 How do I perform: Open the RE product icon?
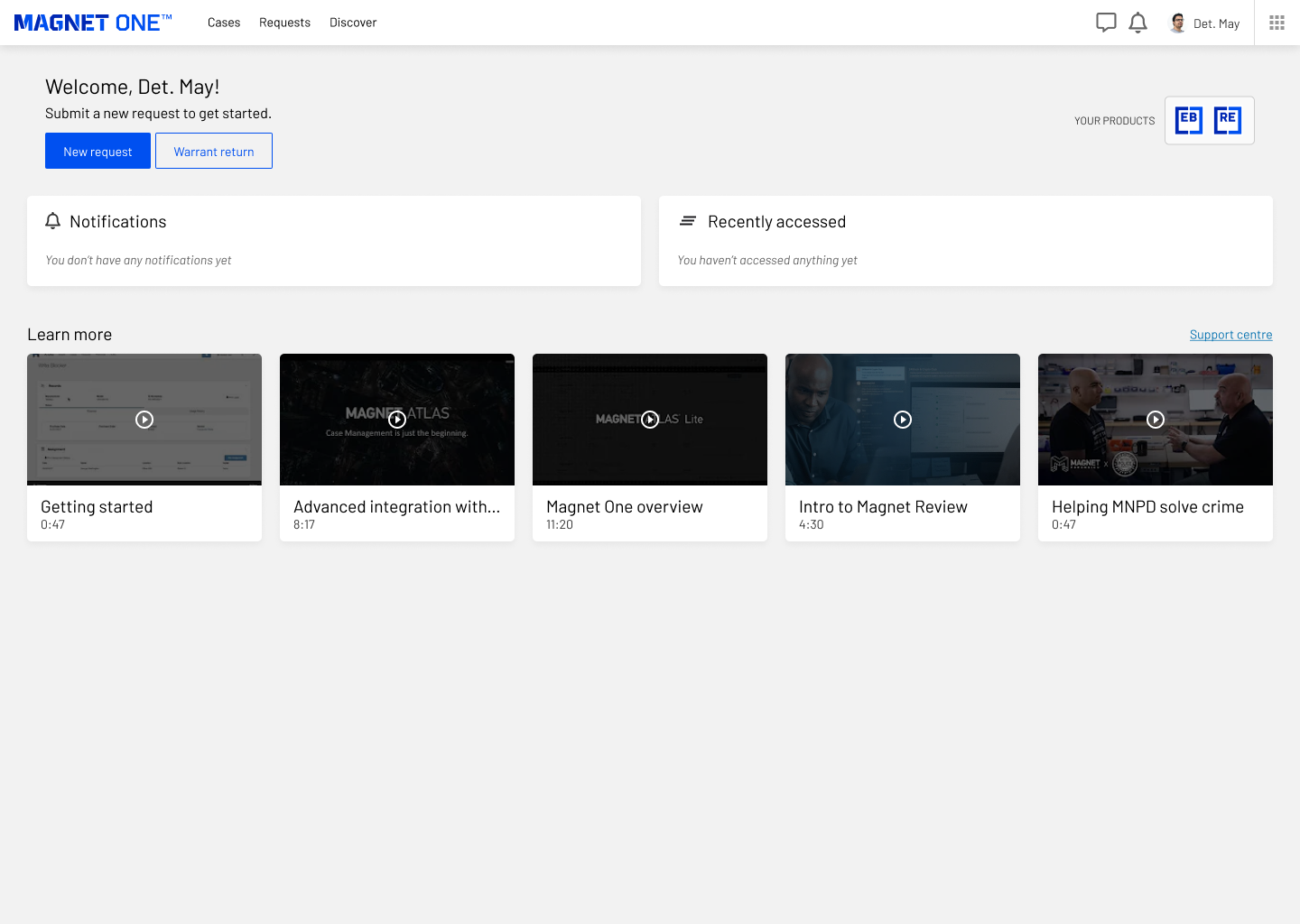pyautogui.click(x=1228, y=120)
